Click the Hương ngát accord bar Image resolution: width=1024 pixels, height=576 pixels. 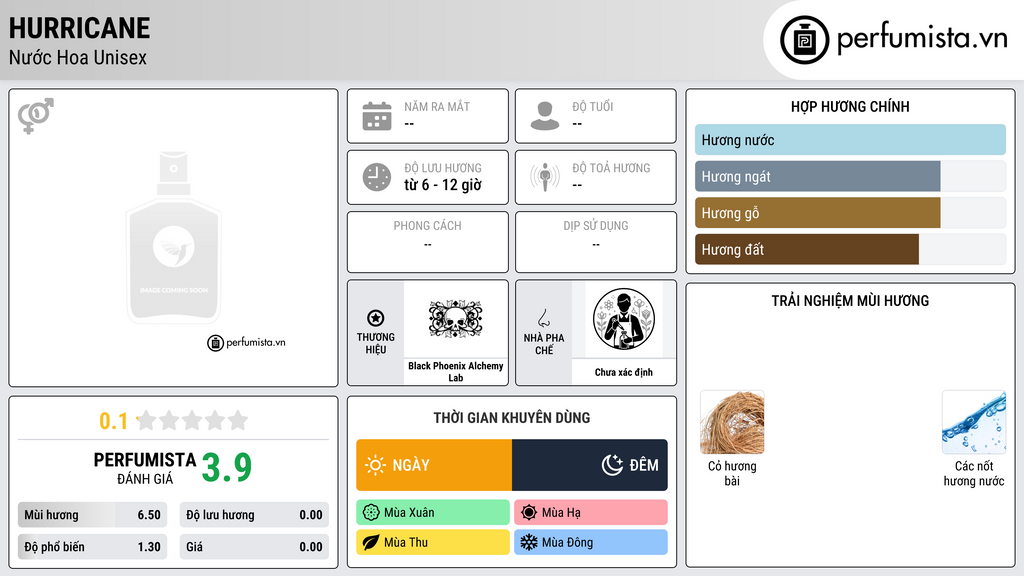point(850,176)
